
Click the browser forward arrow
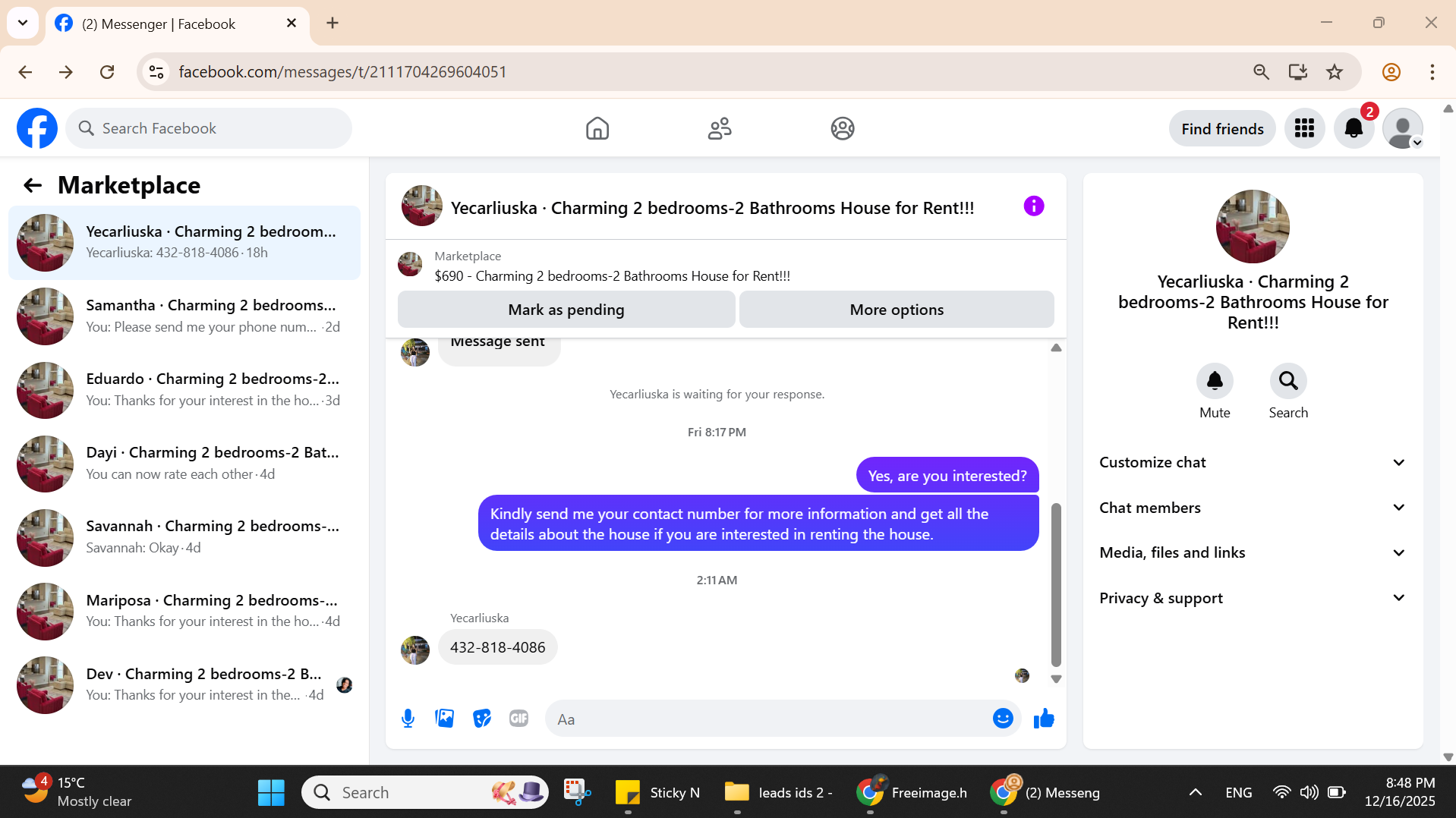66,72
